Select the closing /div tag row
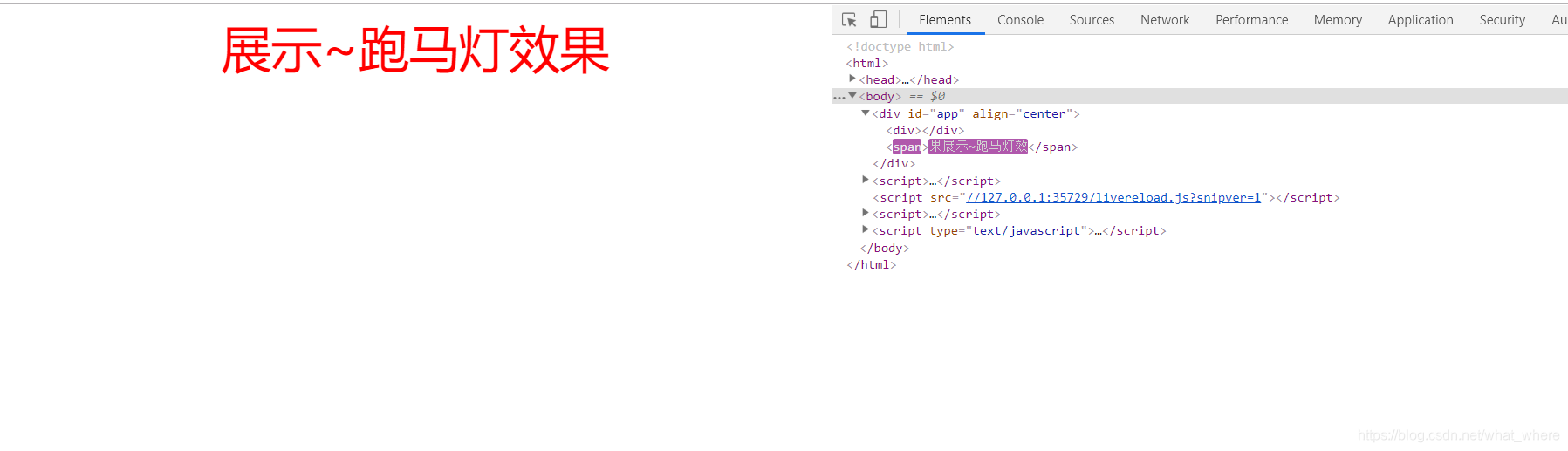This screenshot has width=1568, height=451. coord(894,163)
